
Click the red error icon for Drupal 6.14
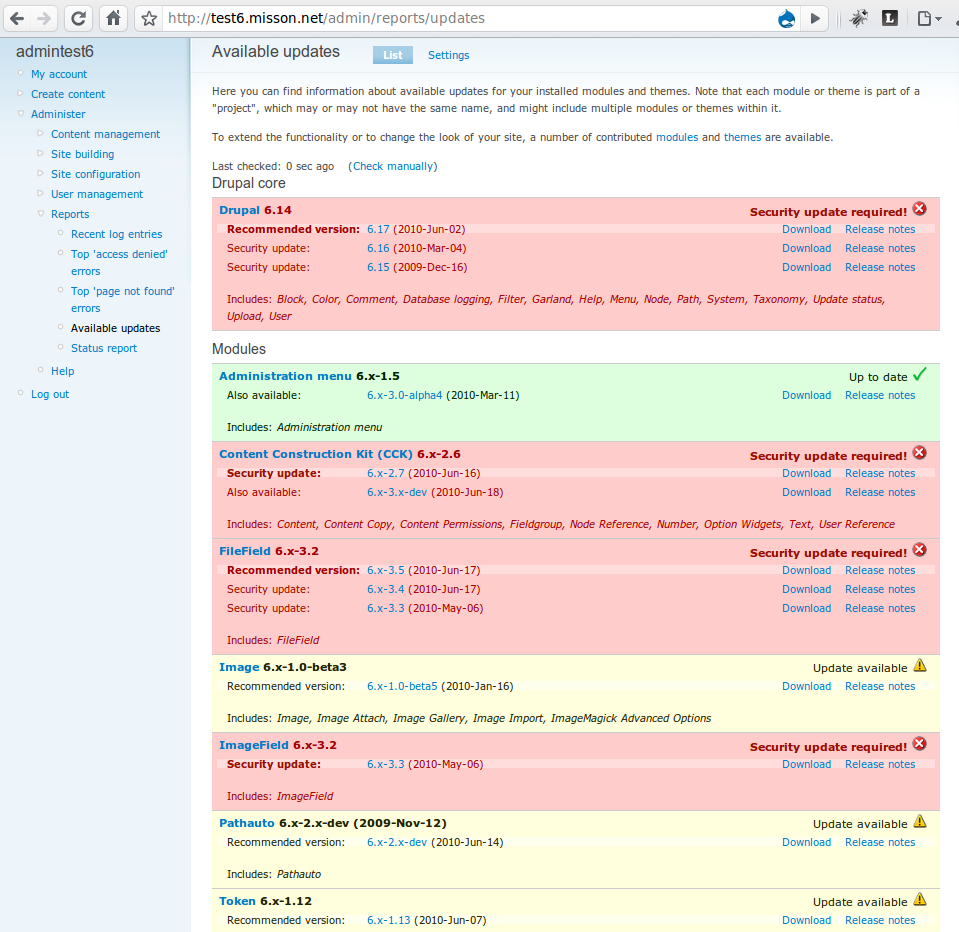pyautogui.click(x=919, y=209)
